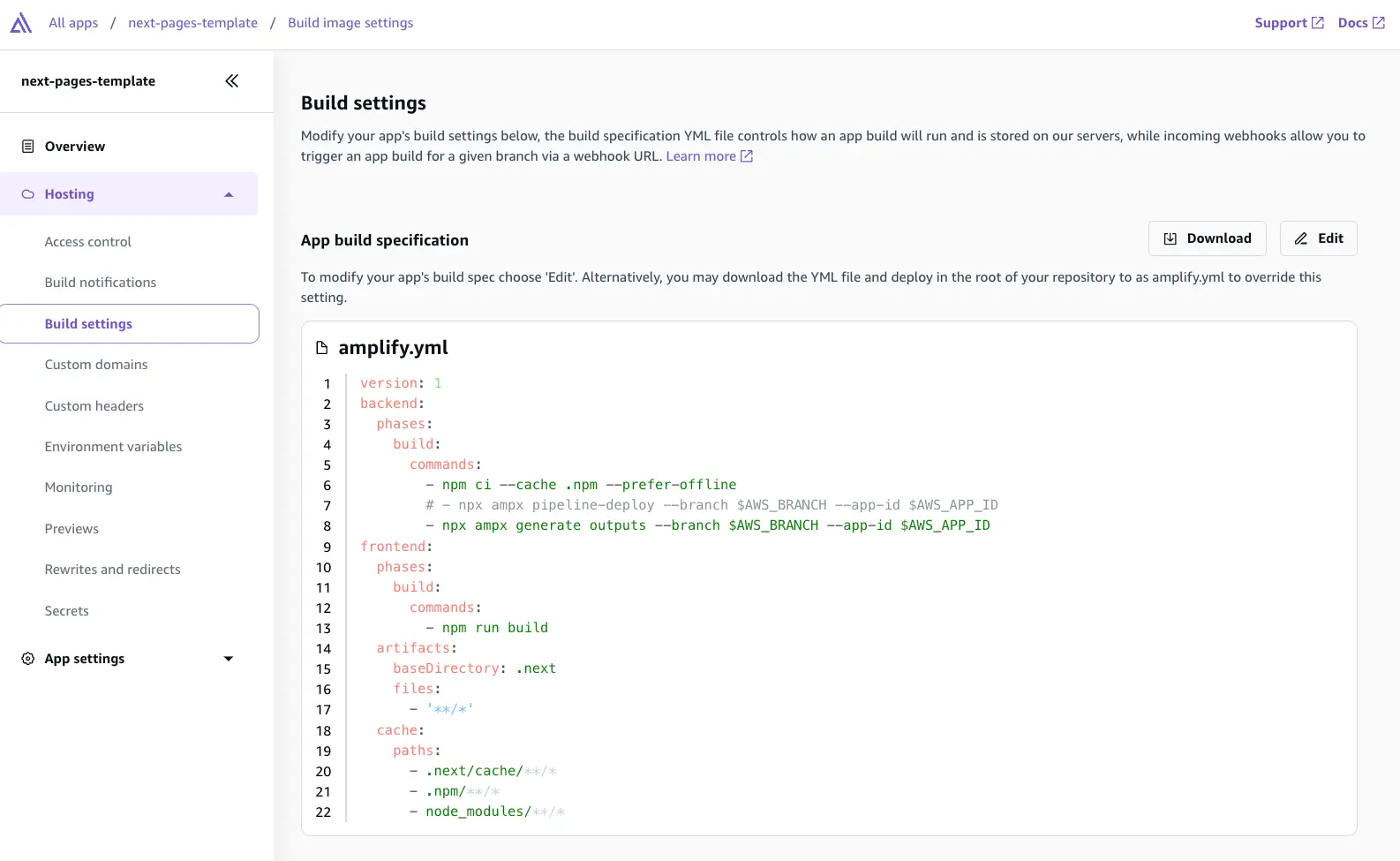Click the next-pages-template sidebar title

88,81
